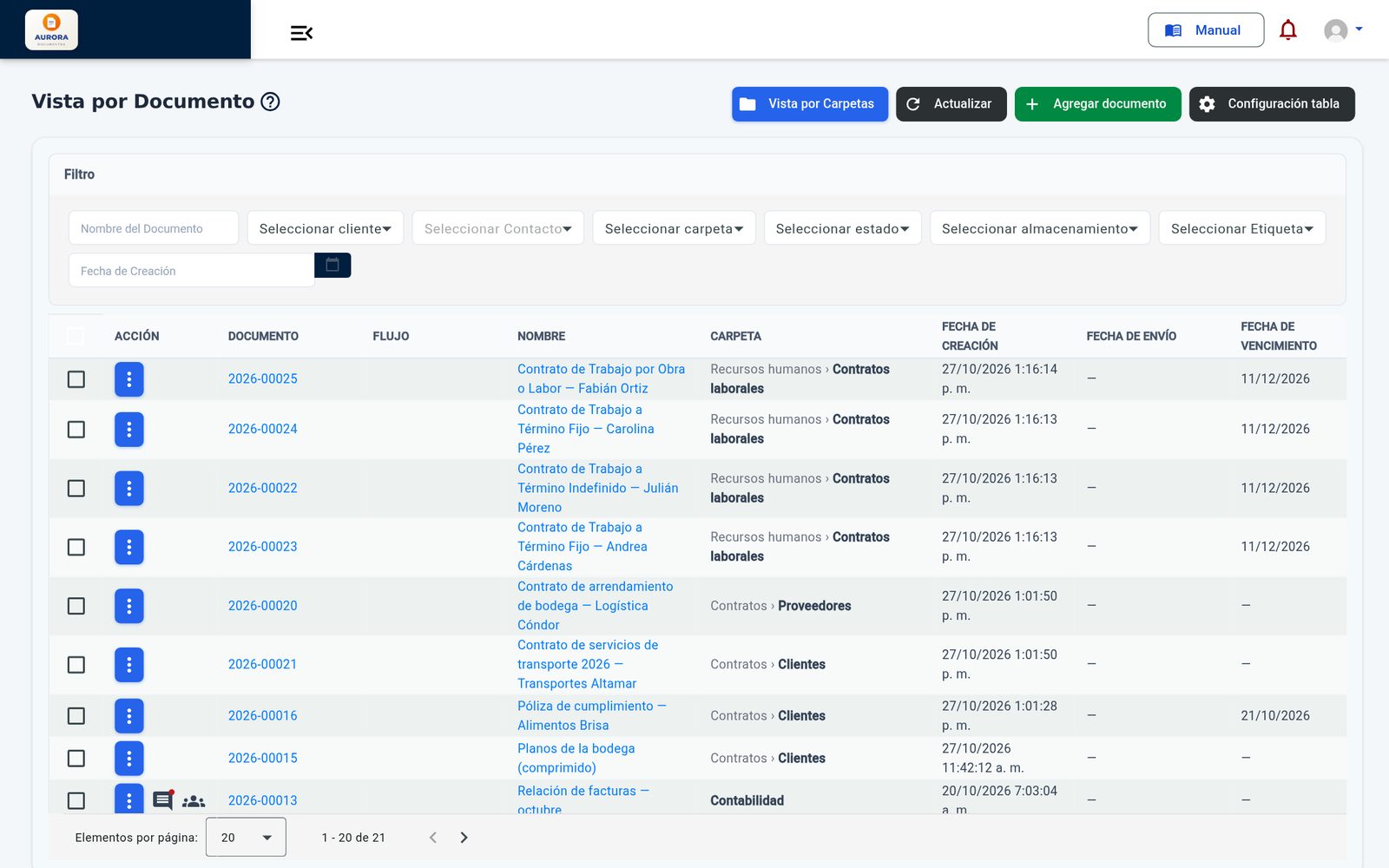Check the box for document 2026-00020
The width and height of the screenshot is (1389, 868).
click(76, 606)
